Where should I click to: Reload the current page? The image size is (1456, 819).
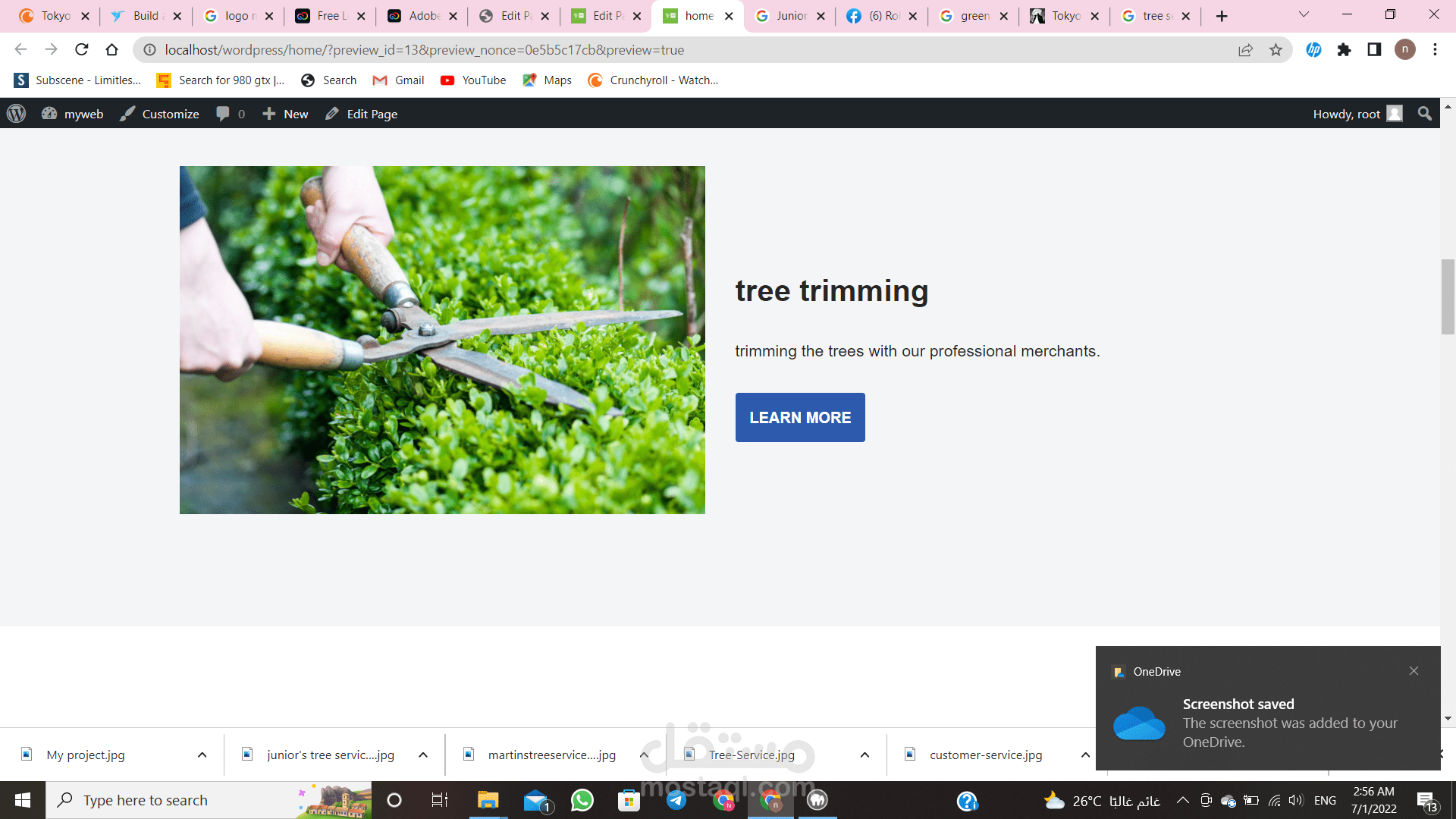pyautogui.click(x=82, y=50)
